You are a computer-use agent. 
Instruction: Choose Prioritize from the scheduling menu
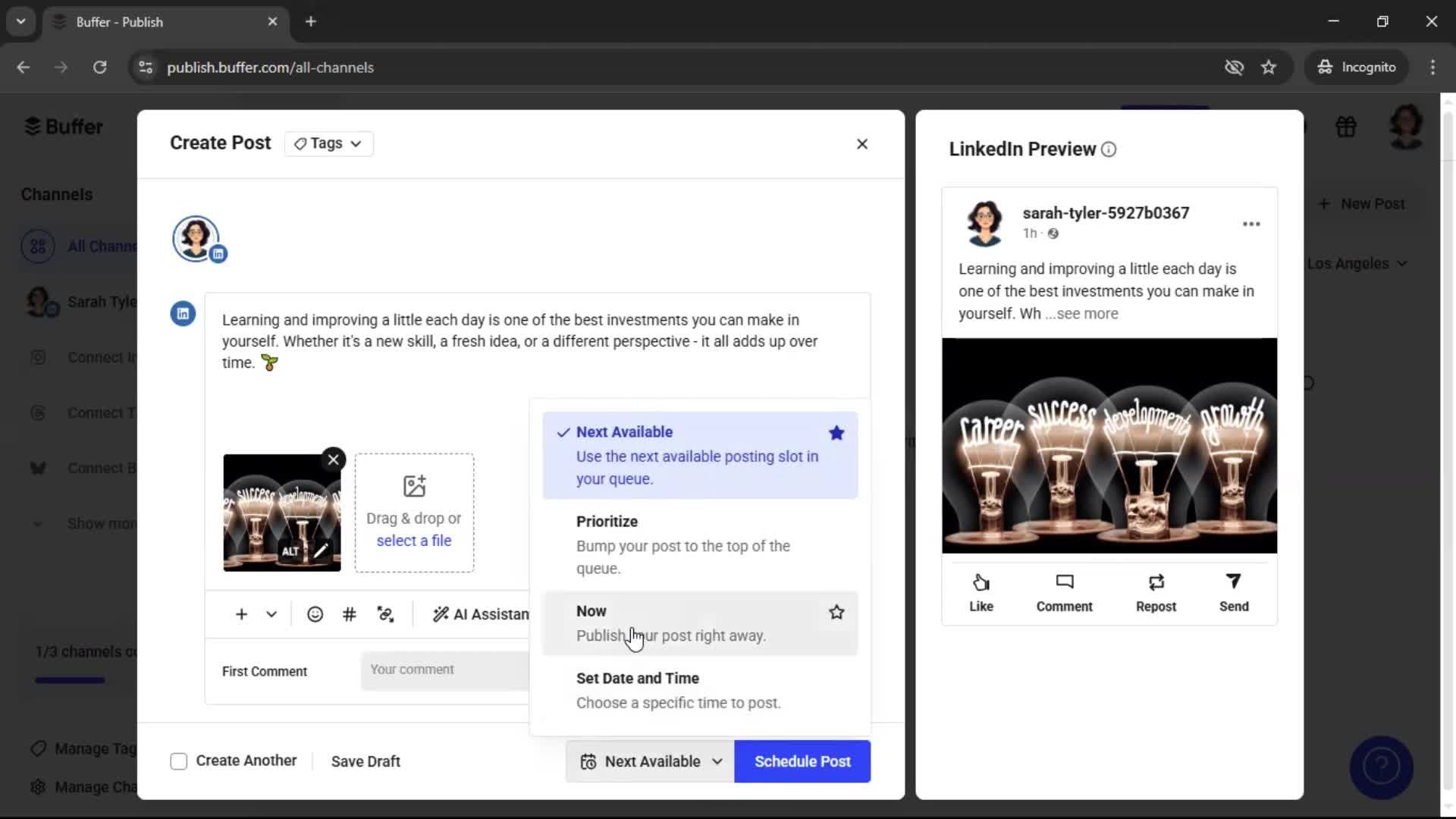click(x=607, y=522)
